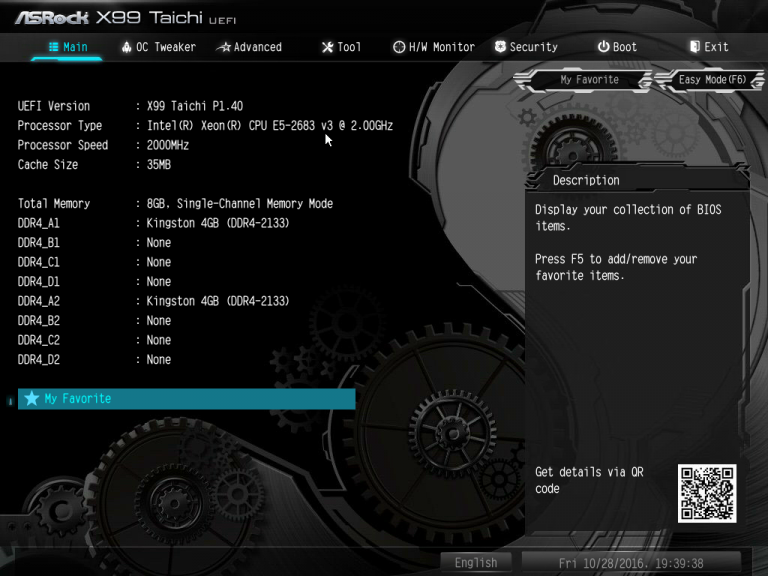Select the highlighted My Favorite menu entry
This screenshot has height=576, width=768.
187,399
